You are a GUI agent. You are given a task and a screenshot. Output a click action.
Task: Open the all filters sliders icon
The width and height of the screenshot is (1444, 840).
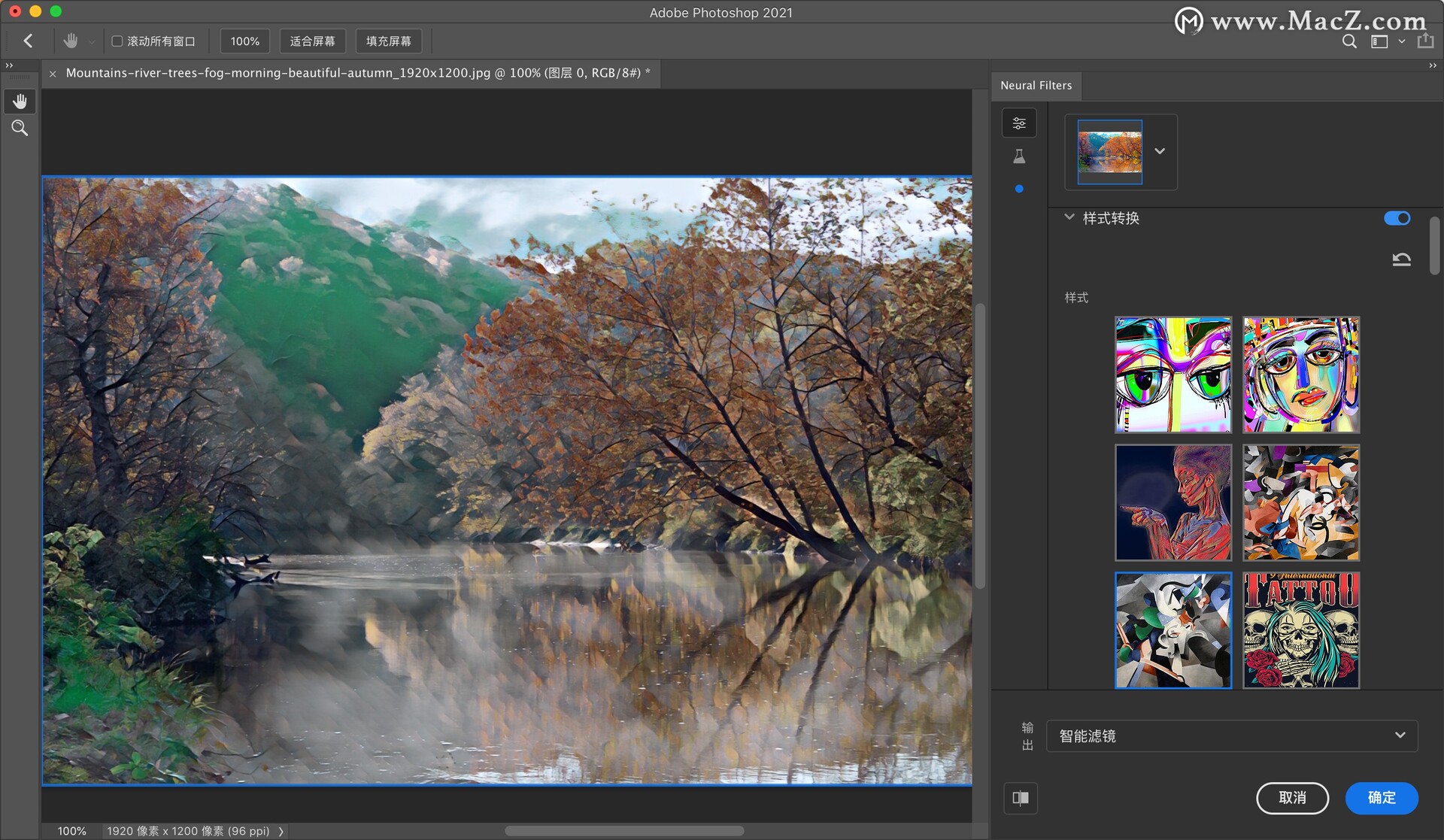pos(1019,123)
